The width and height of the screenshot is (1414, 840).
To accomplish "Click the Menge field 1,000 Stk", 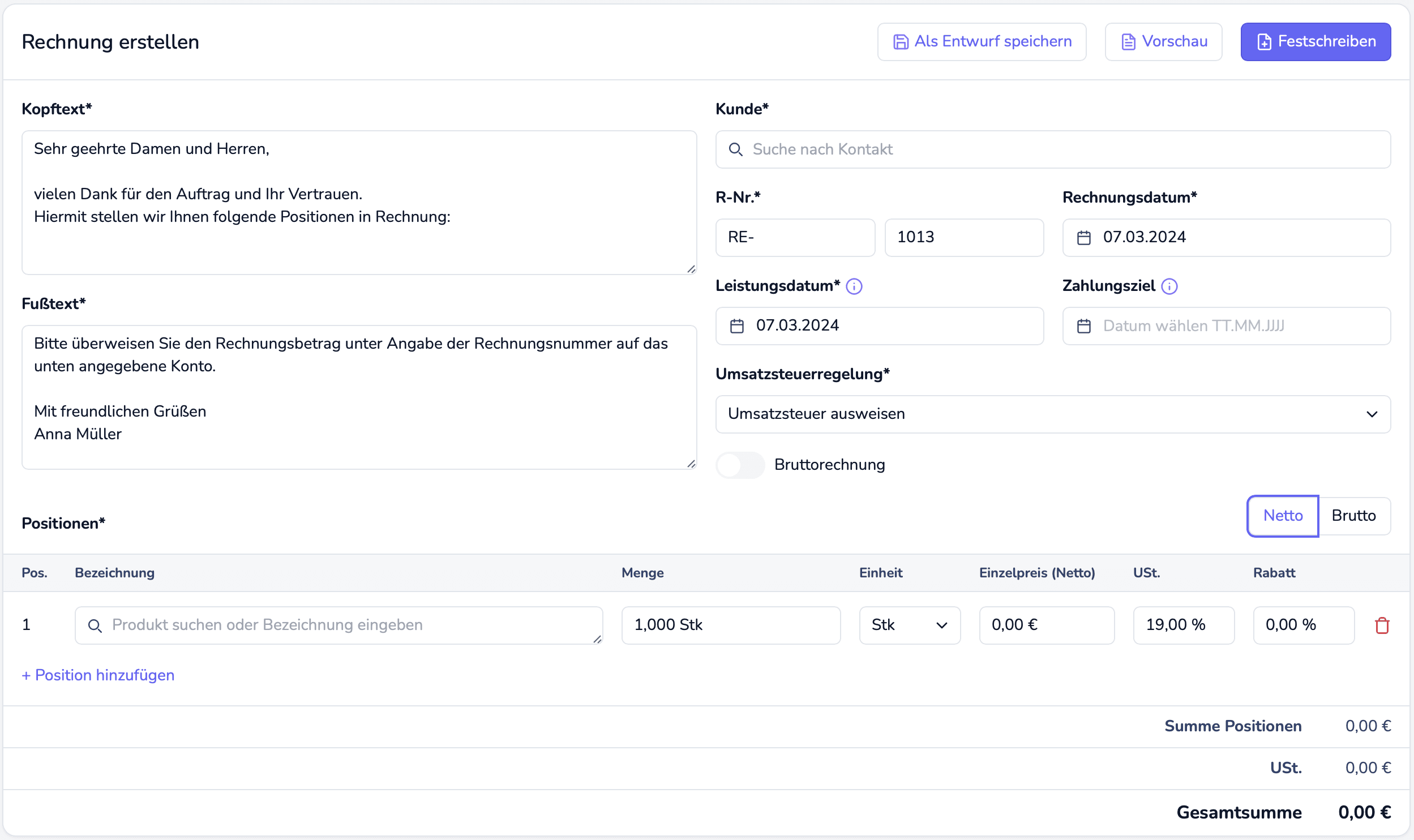I will 731,625.
